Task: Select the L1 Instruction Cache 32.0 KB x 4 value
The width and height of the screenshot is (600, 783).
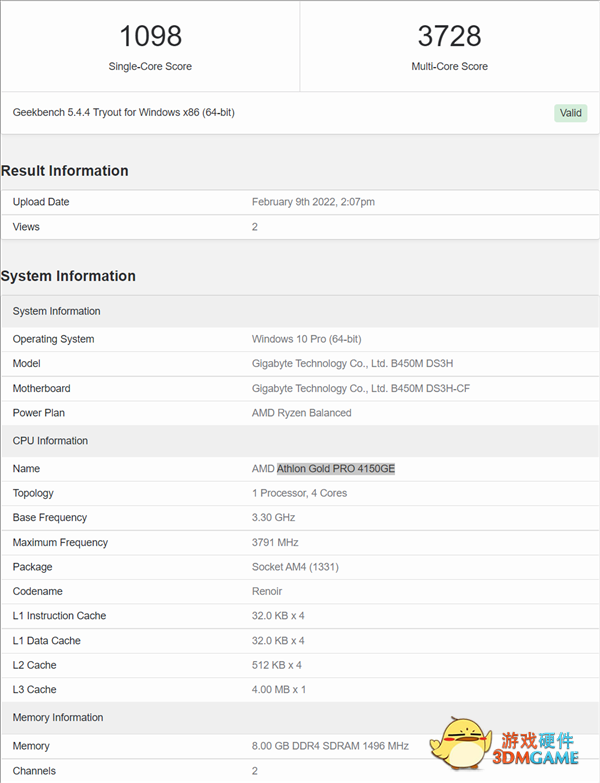Action: tap(278, 616)
